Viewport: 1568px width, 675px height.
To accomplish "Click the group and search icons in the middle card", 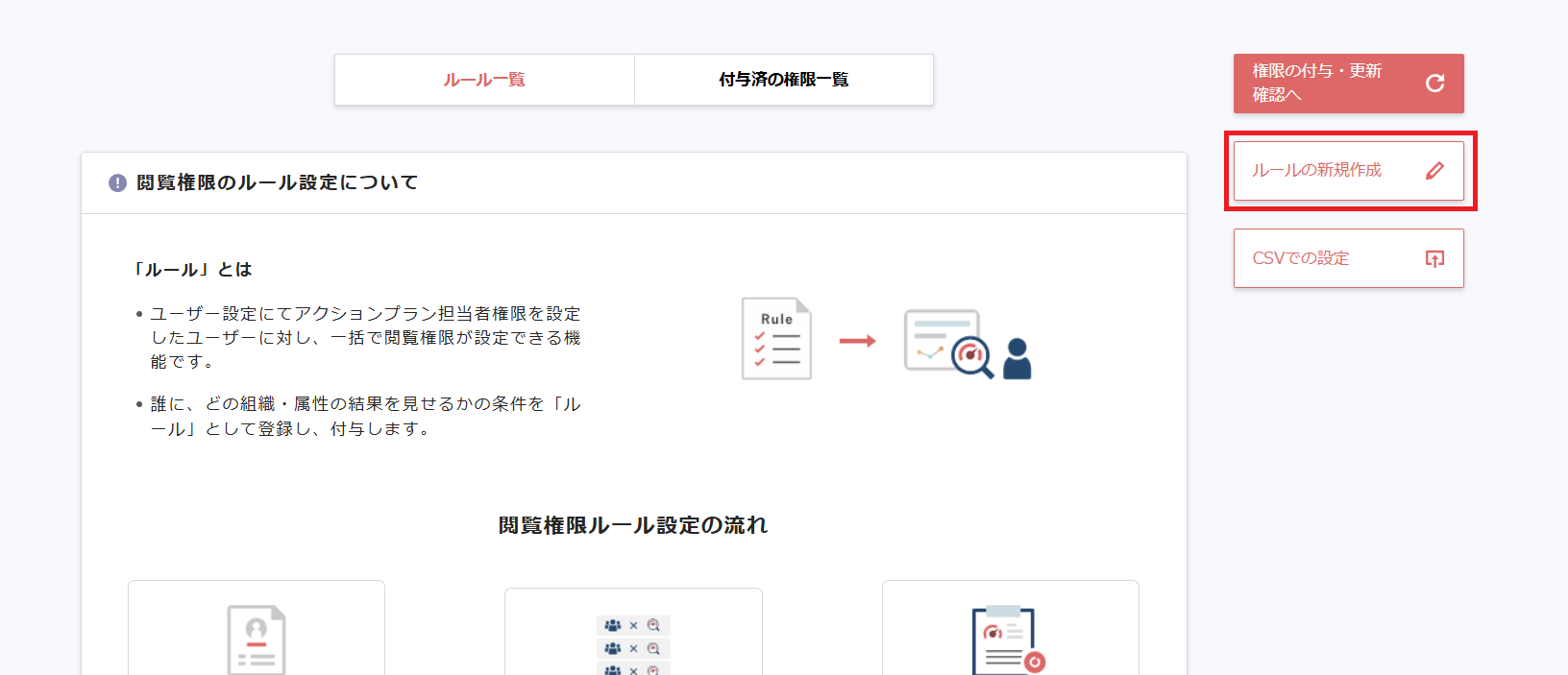I will pos(633,643).
